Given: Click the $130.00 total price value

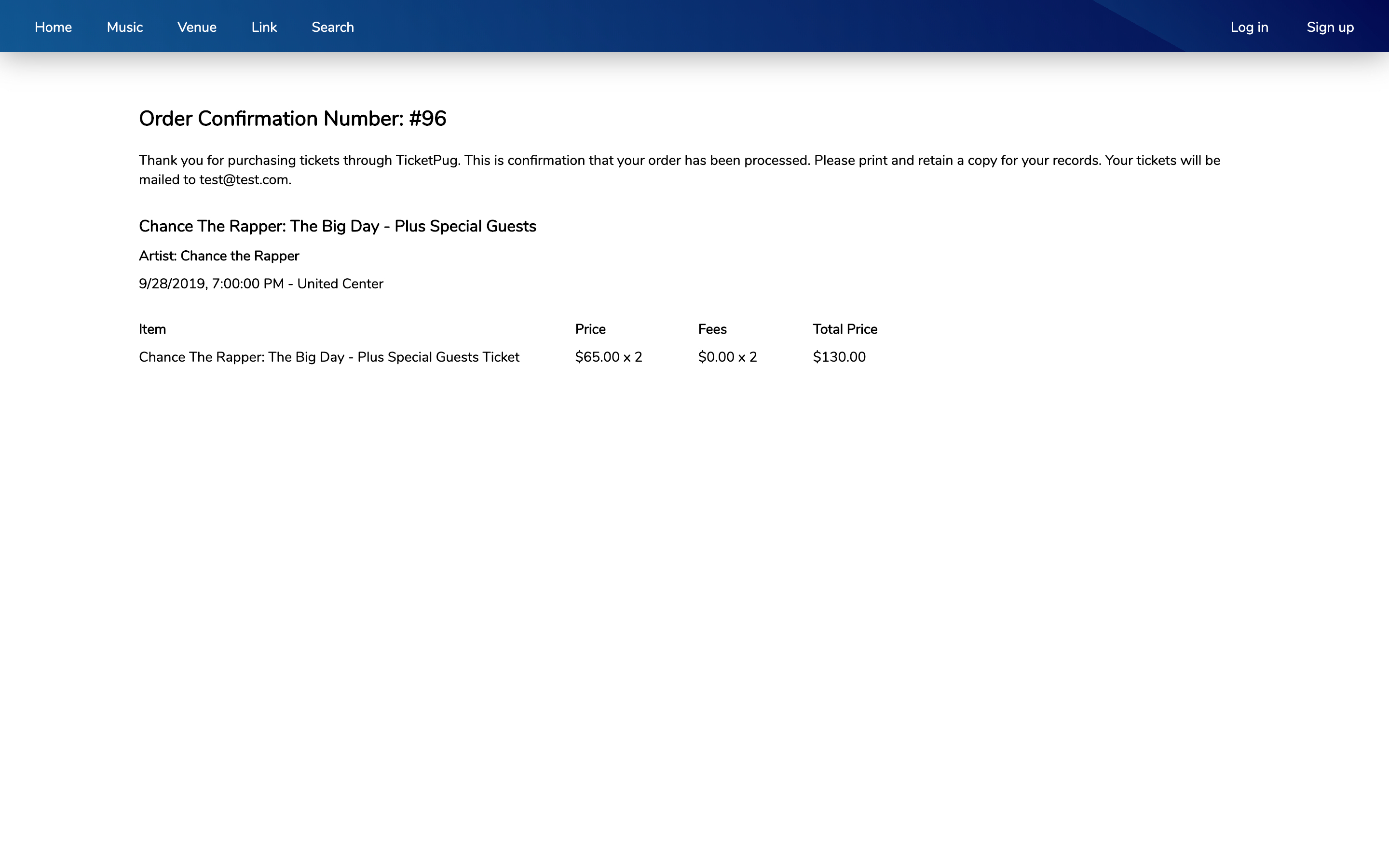Looking at the screenshot, I should click(x=839, y=357).
